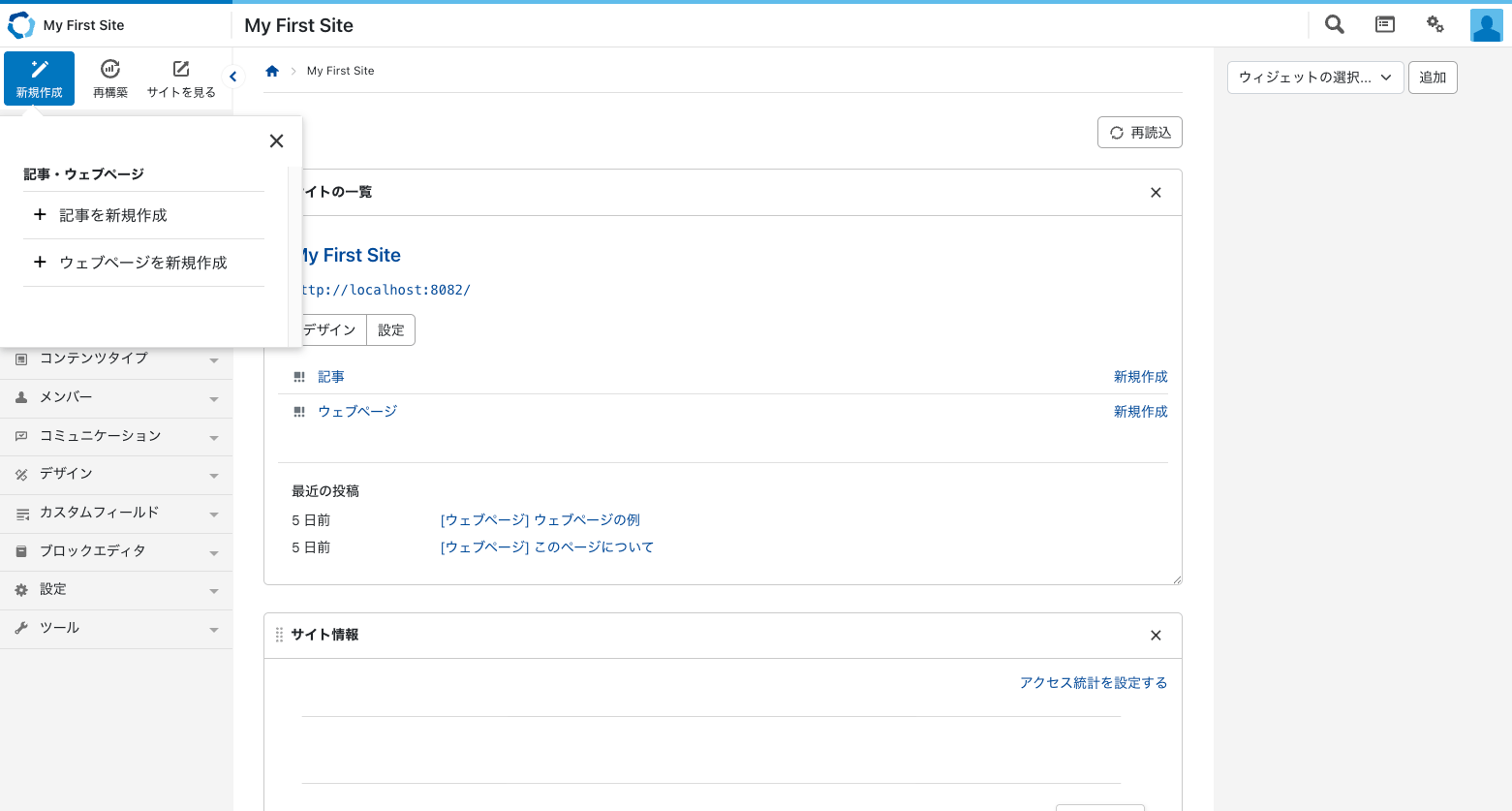
Task: Click the 設定 gear sidebar icon
Action: pos(21,589)
